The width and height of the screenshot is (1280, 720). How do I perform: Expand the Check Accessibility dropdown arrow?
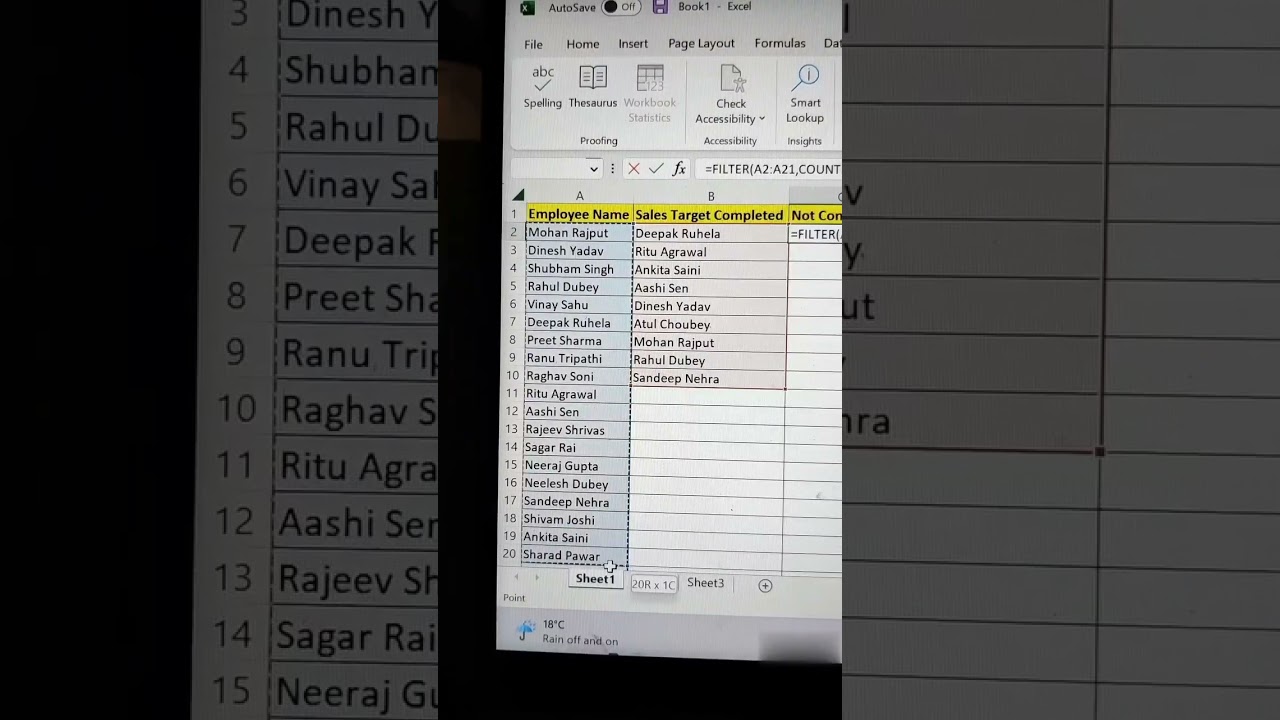[x=761, y=119]
